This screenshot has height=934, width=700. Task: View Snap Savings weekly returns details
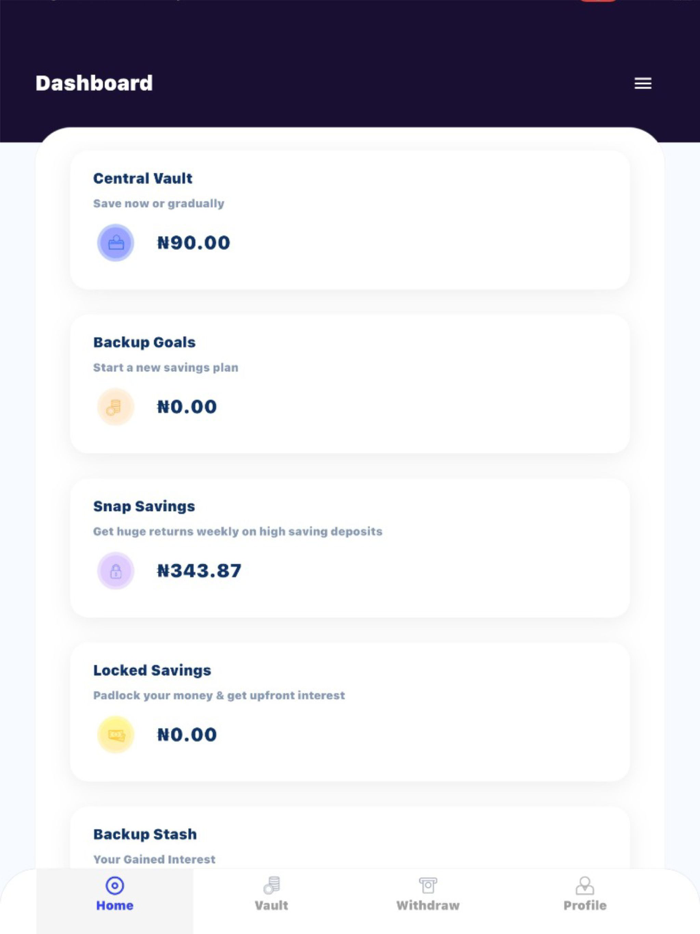coord(350,548)
